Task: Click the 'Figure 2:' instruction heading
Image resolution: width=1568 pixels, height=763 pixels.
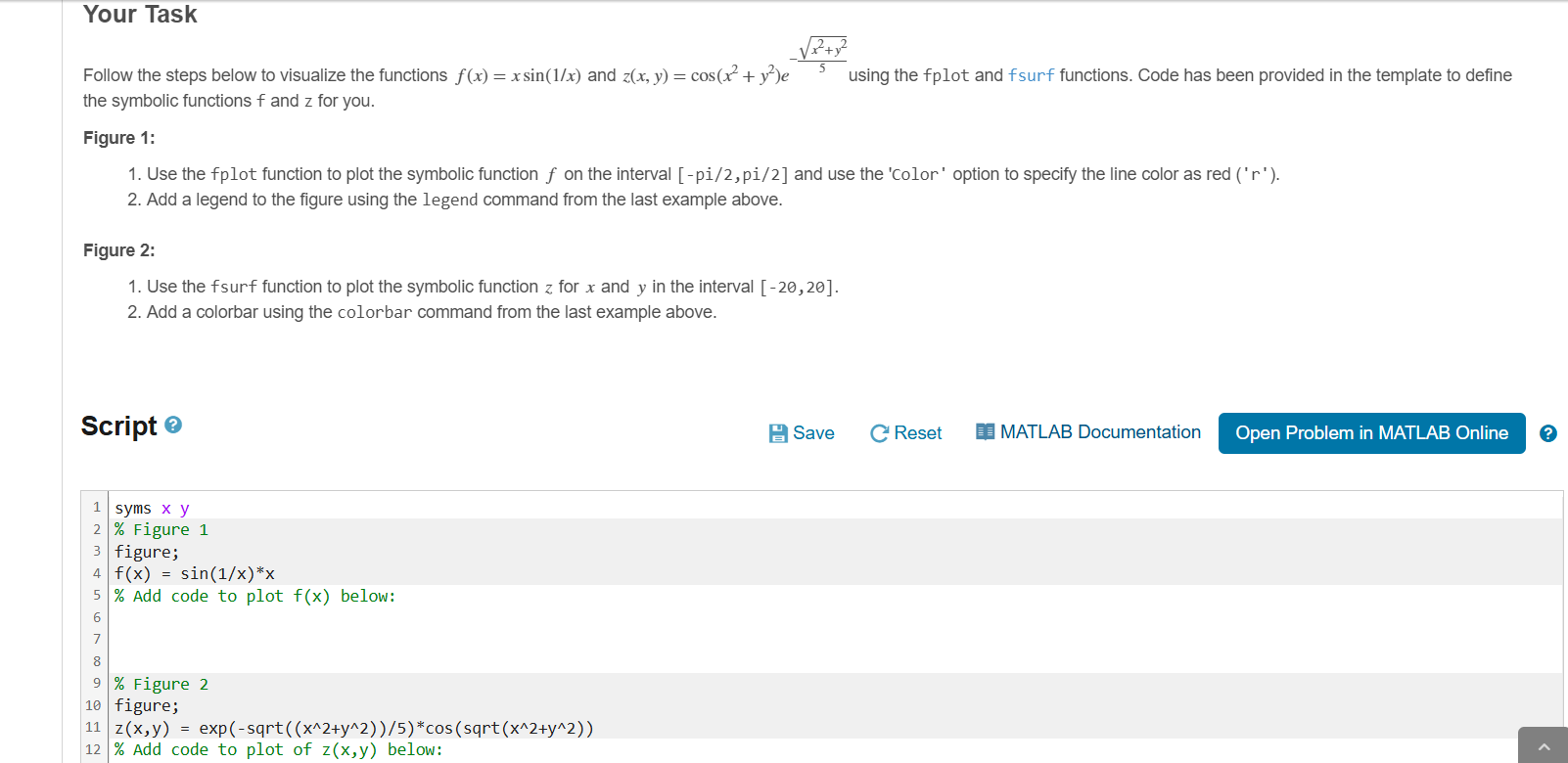Action: click(118, 250)
